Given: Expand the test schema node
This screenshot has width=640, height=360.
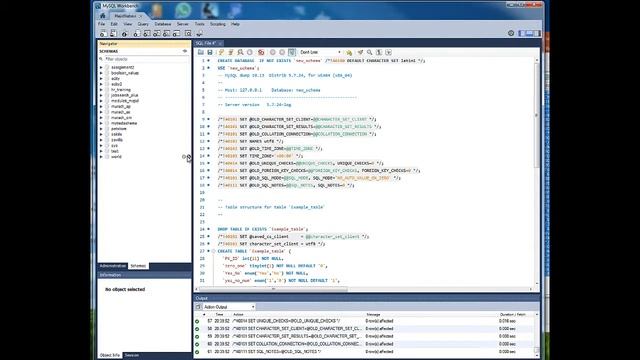Looking at the screenshot, I should [101, 151].
